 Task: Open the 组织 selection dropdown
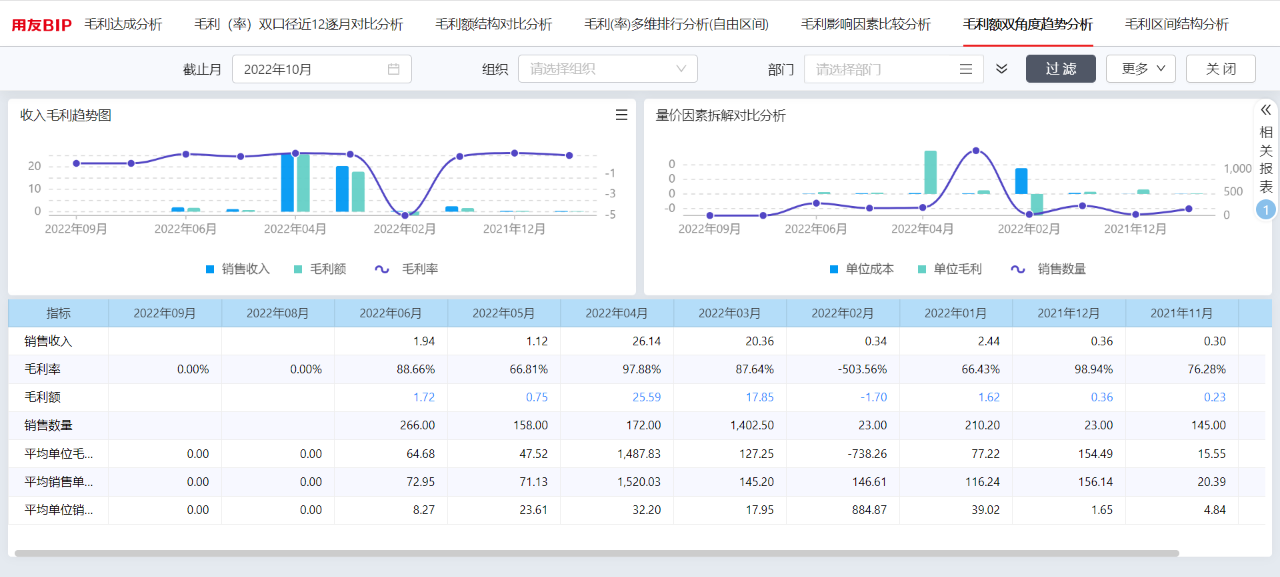pyautogui.click(x=608, y=69)
